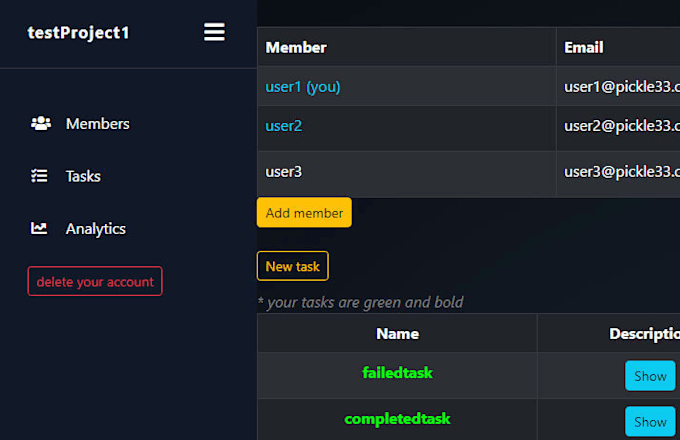Click the testProject1 project title
Image resolution: width=680 pixels, height=440 pixels.
(x=78, y=32)
